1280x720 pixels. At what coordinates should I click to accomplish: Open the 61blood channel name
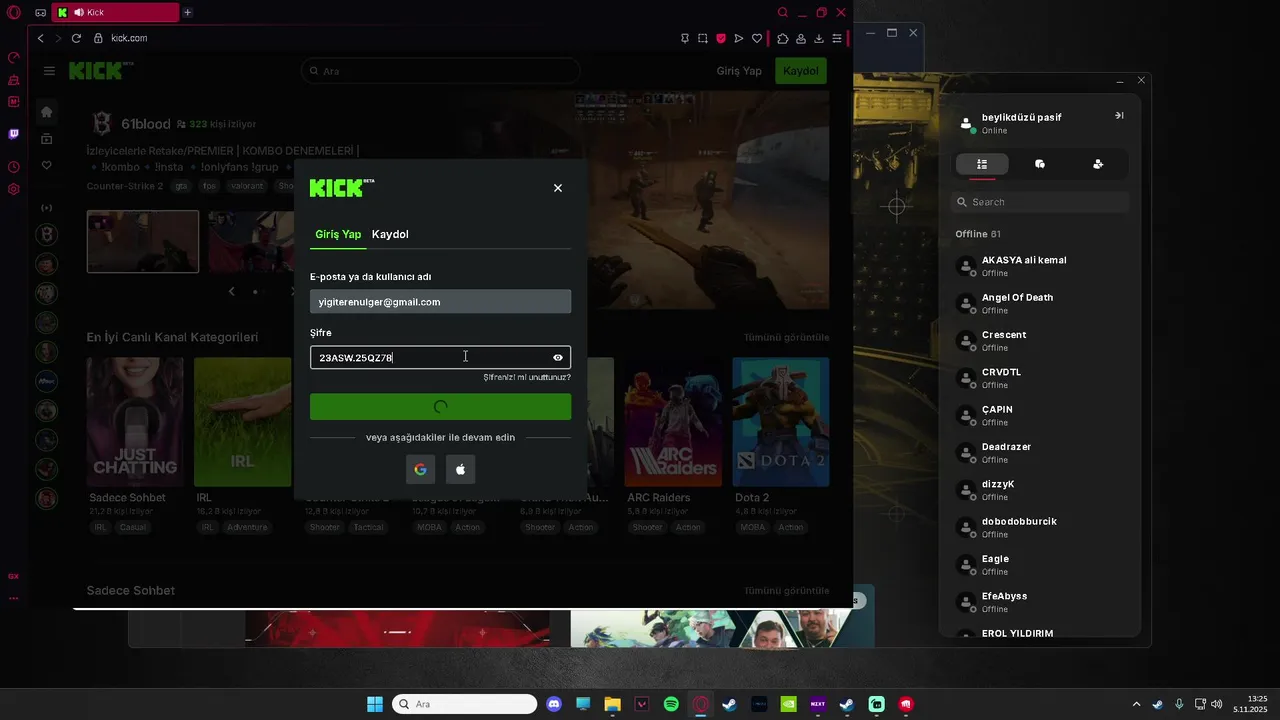[146, 124]
